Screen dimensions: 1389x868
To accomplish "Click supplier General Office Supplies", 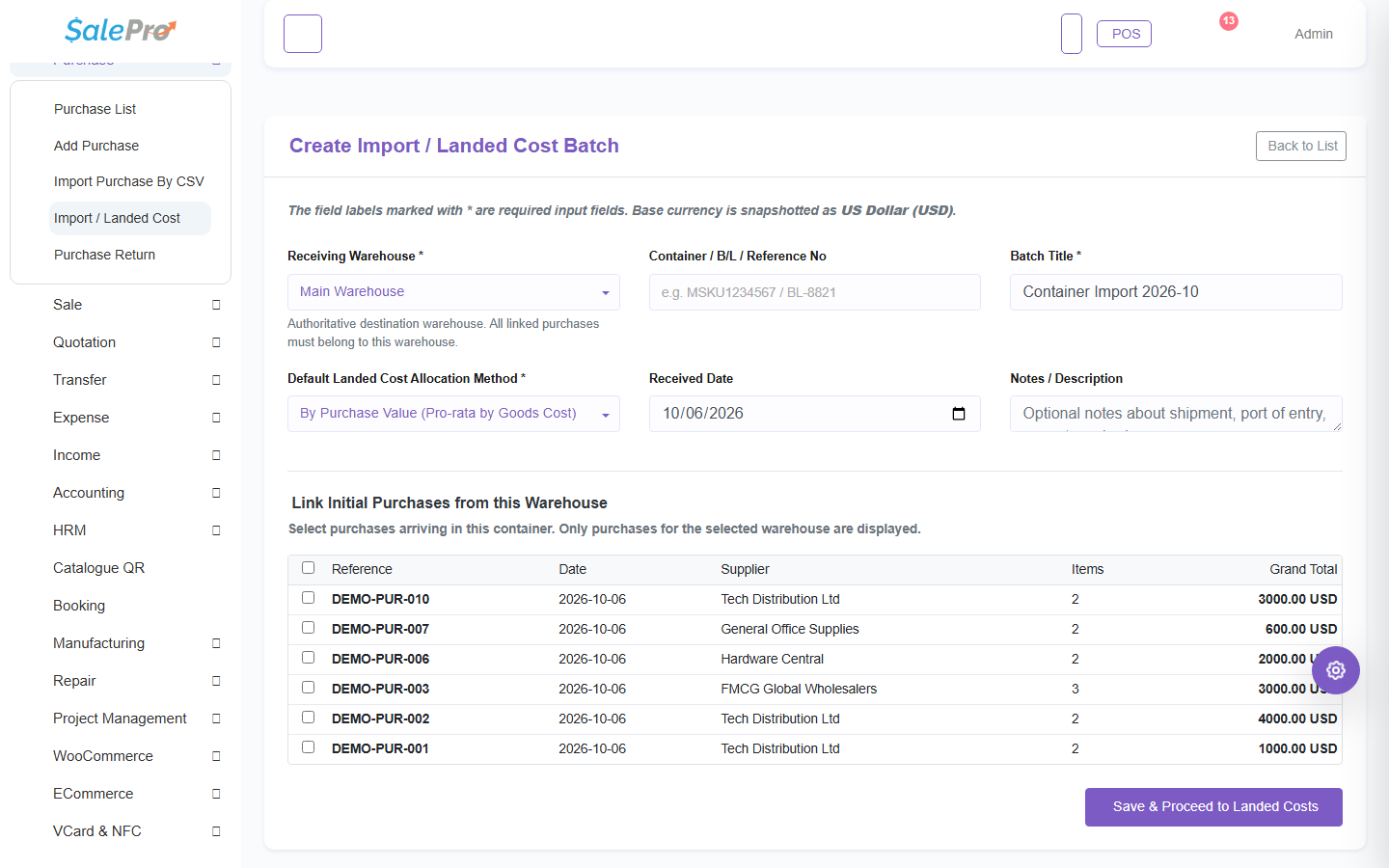I will coord(790,629).
